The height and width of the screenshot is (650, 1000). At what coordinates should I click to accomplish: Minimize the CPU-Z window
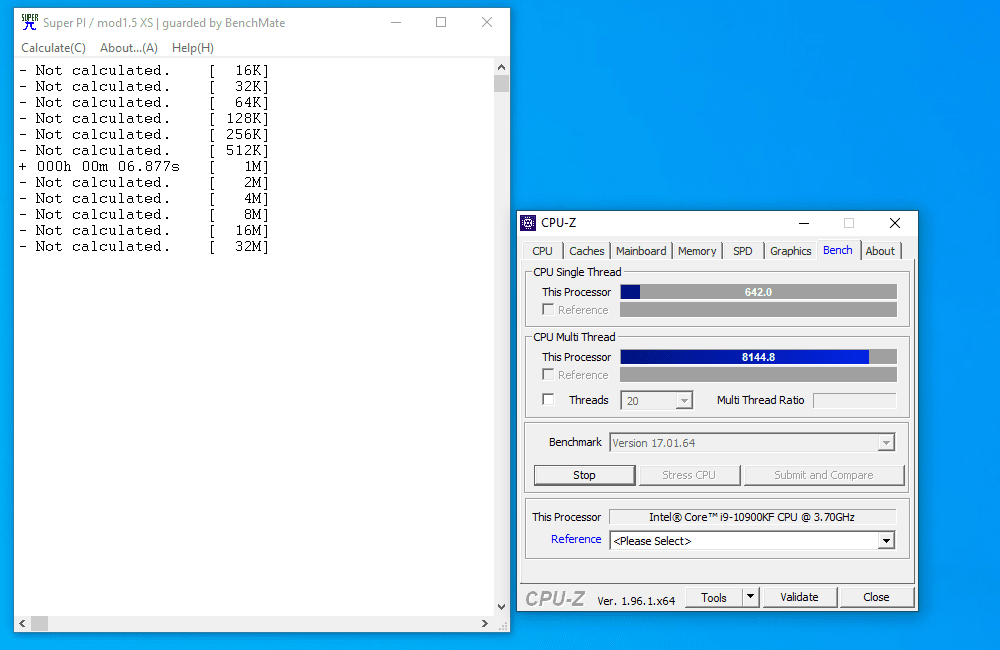pyautogui.click(x=804, y=223)
